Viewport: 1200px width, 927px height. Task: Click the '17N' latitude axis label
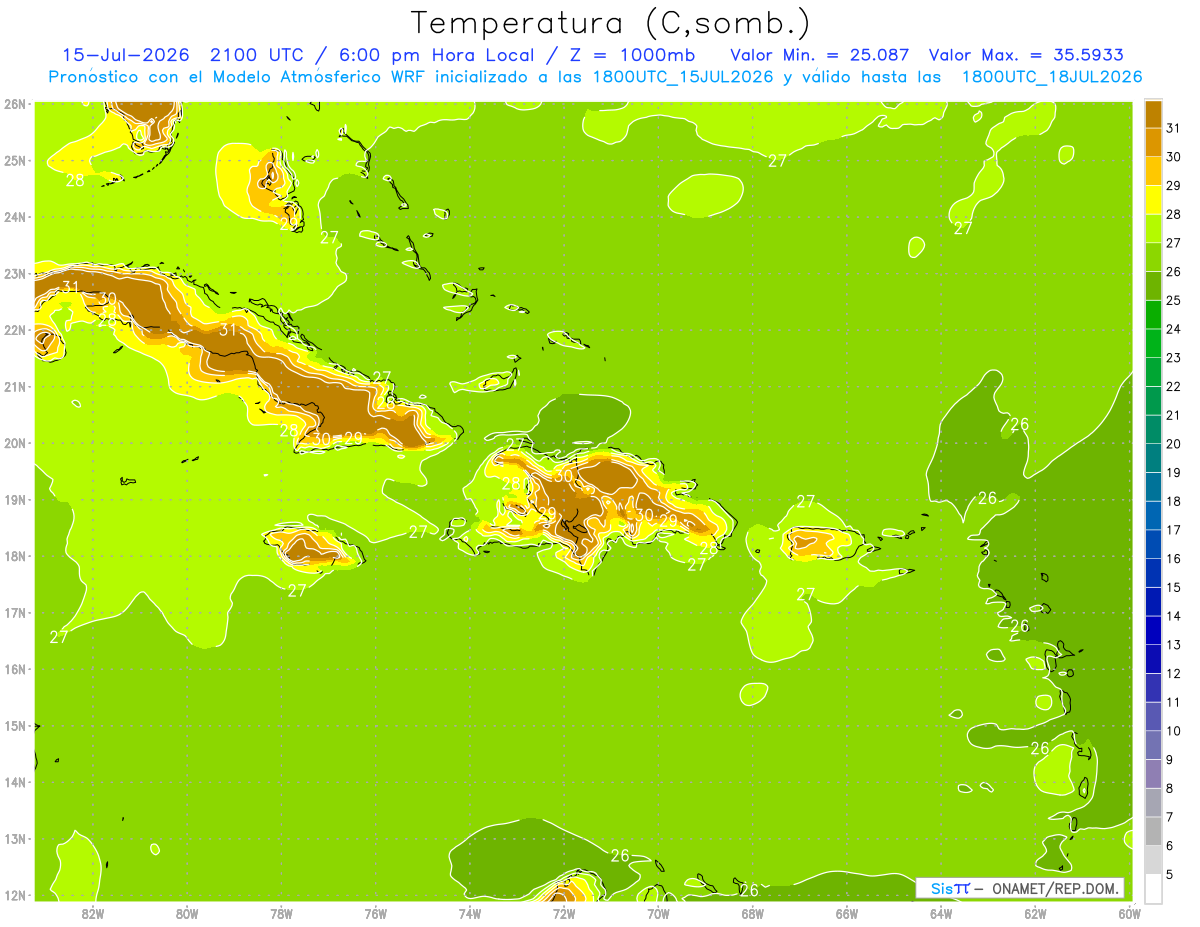15,612
